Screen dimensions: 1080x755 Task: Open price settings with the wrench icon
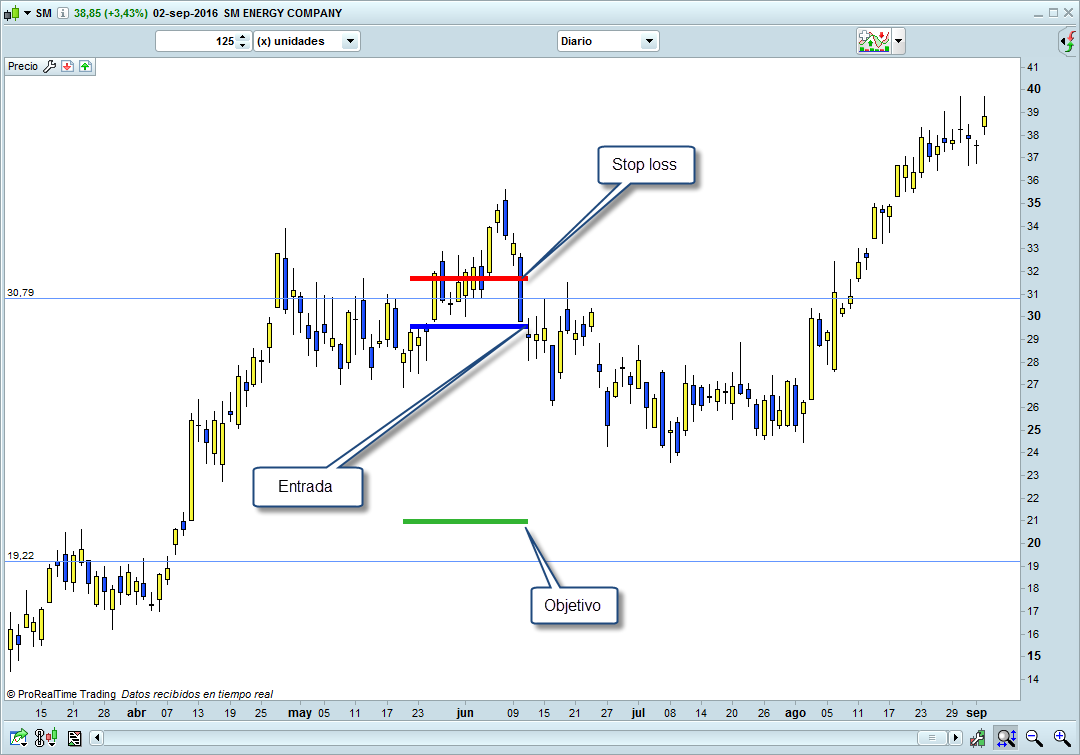(48, 66)
